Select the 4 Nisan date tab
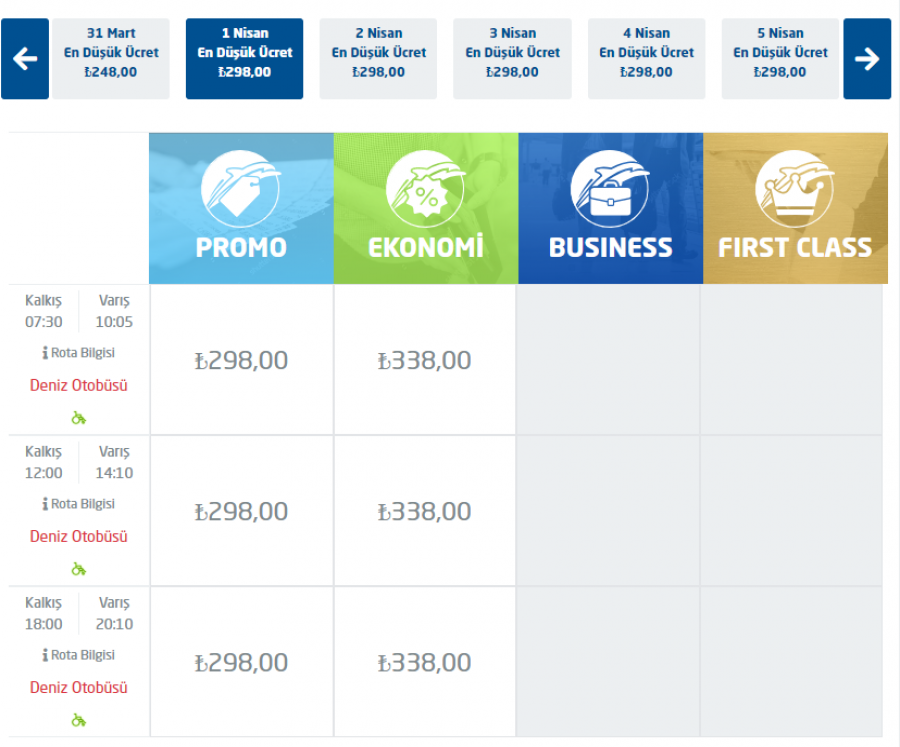The height and width of the screenshot is (747, 900). click(646, 59)
